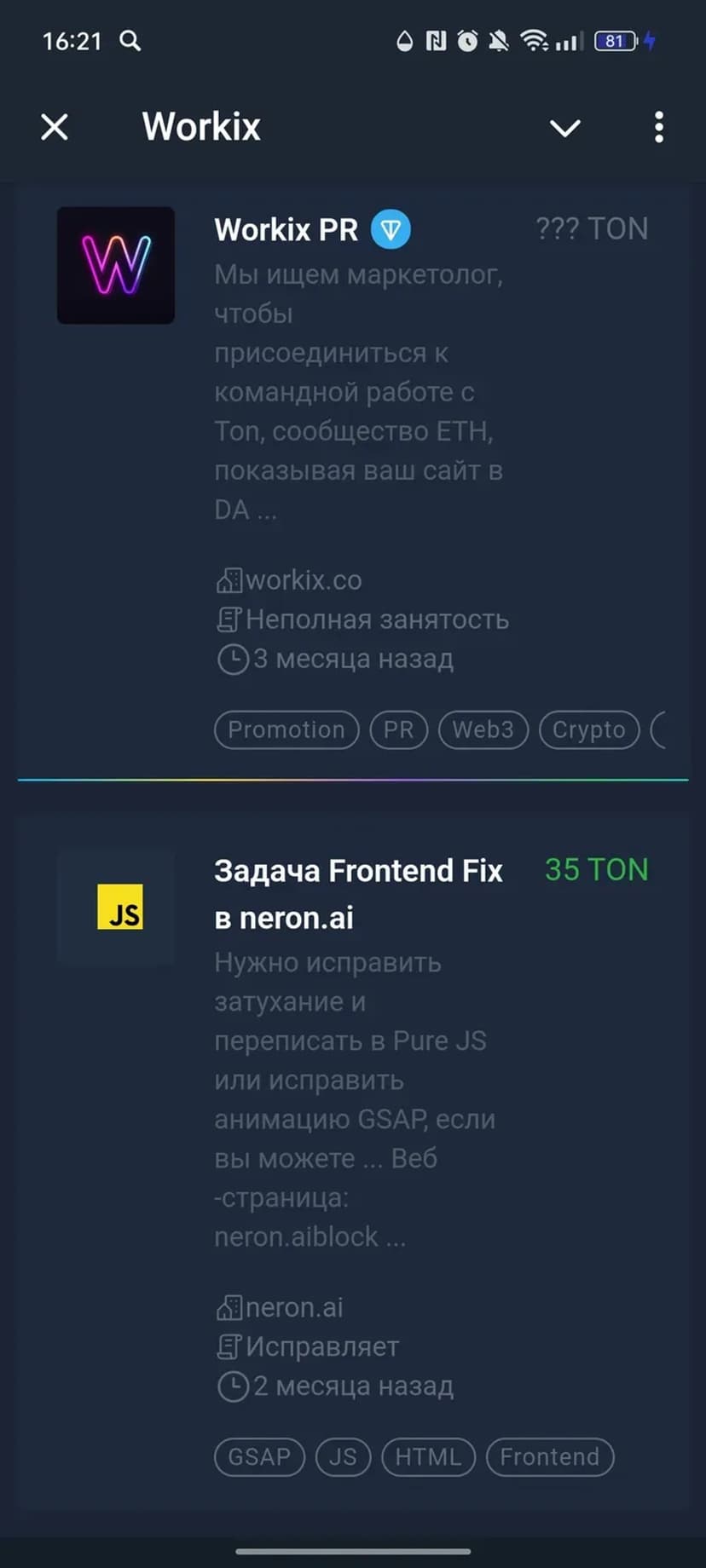This screenshot has height=1568, width=706.
Task: Tap the document icon beside Неполная занятость
Action: pyautogui.click(x=229, y=620)
